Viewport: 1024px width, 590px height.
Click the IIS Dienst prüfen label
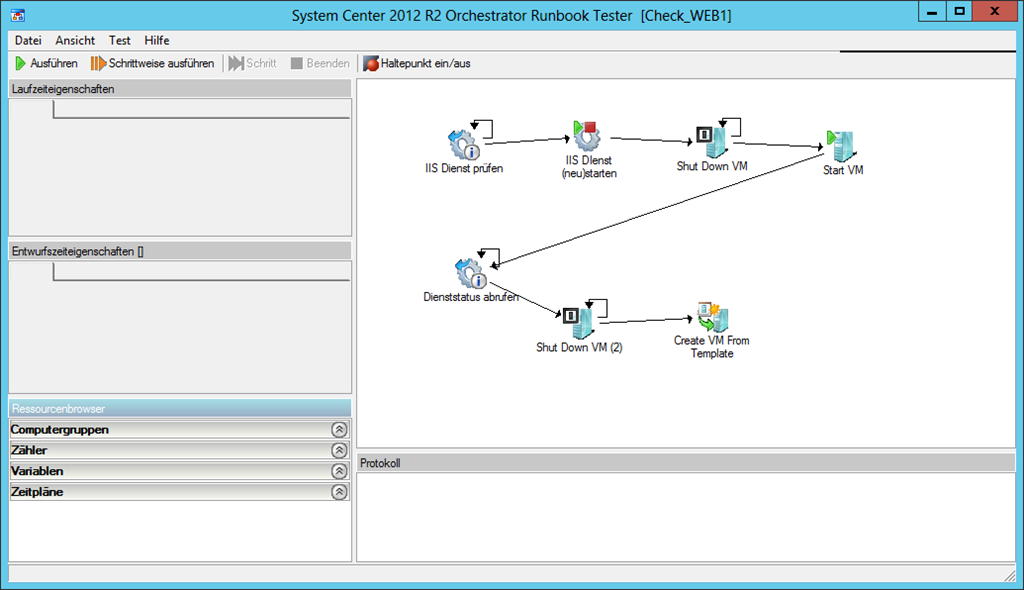point(464,169)
